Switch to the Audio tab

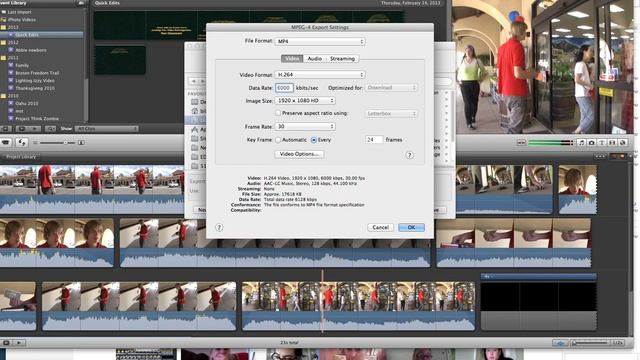tap(315, 59)
